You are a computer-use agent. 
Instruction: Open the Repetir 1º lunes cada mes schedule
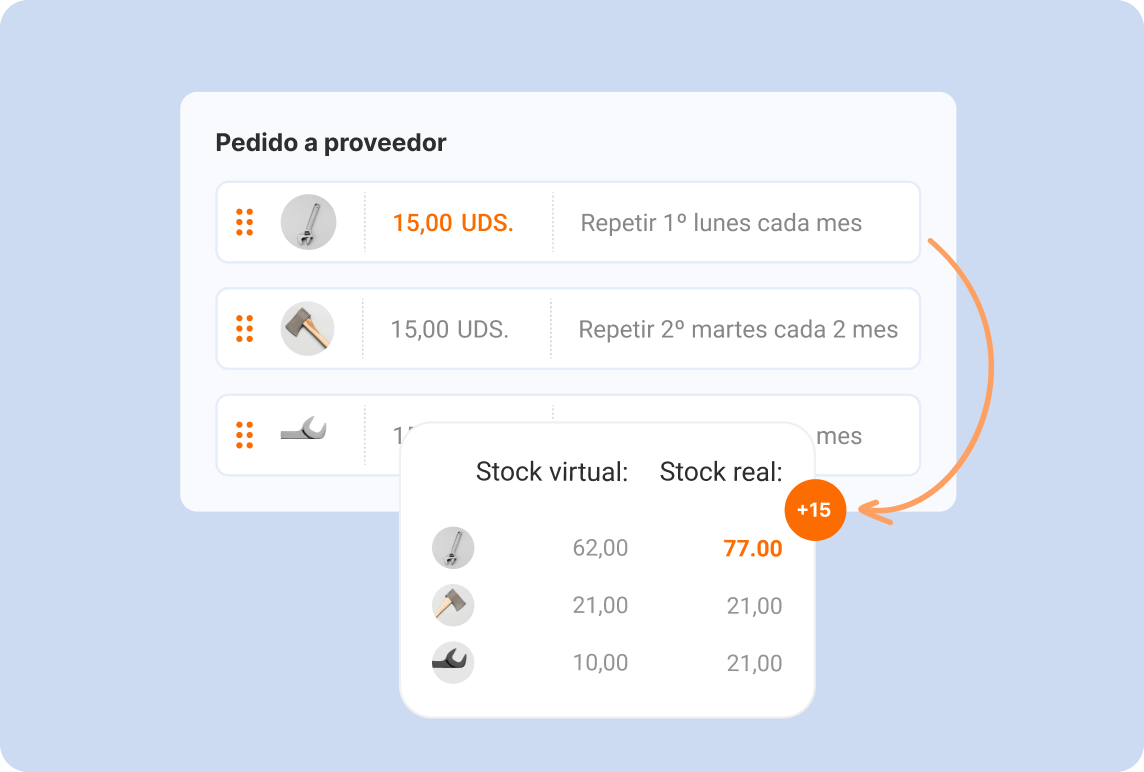(721, 223)
